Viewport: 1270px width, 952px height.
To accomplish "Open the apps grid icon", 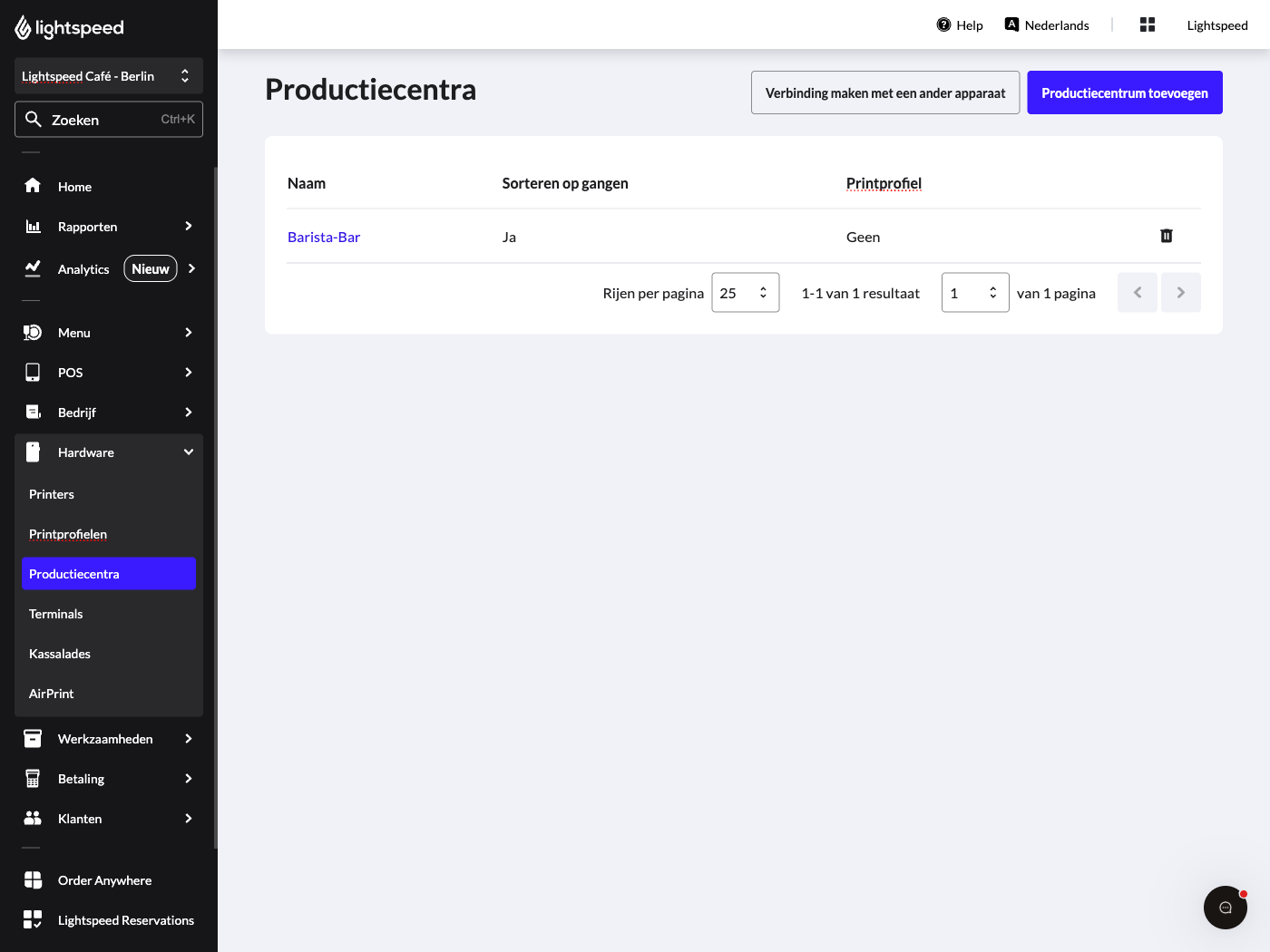I will [1148, 24].
